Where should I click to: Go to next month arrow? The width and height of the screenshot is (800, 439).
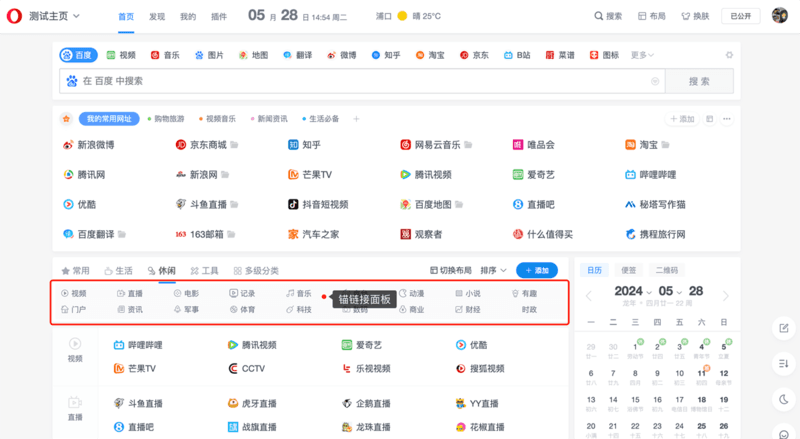pos(726,296)
